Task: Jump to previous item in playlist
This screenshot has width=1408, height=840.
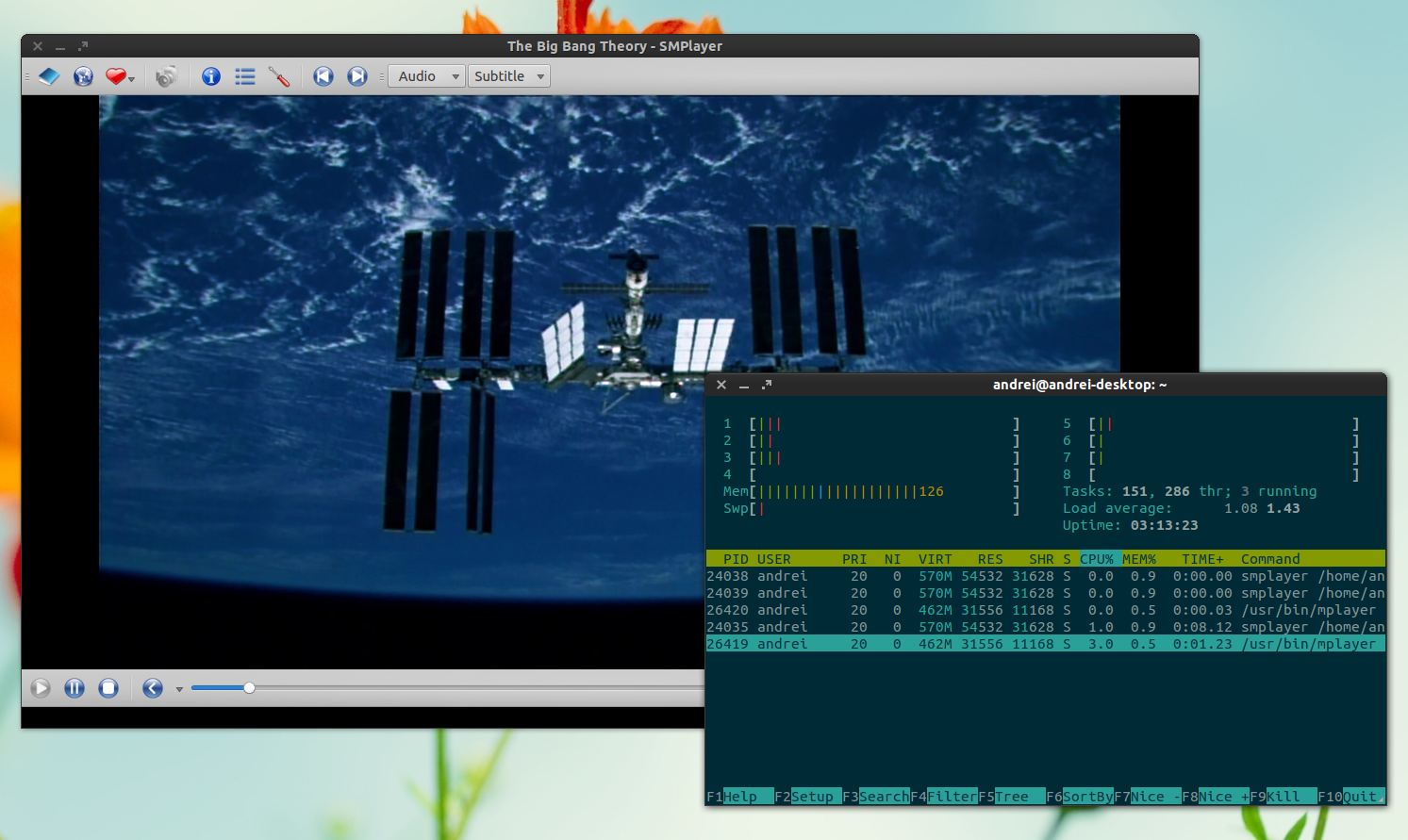Action: (323, 76)
